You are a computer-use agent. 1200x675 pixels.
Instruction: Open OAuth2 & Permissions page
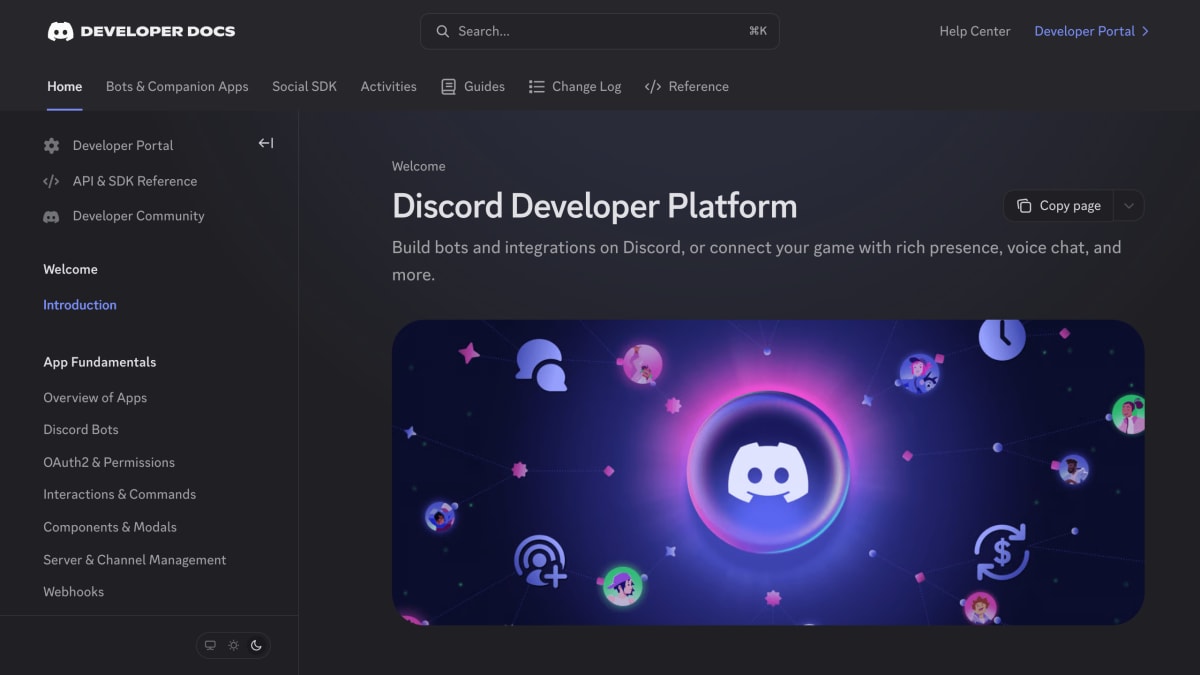click(x=109, y=463)
